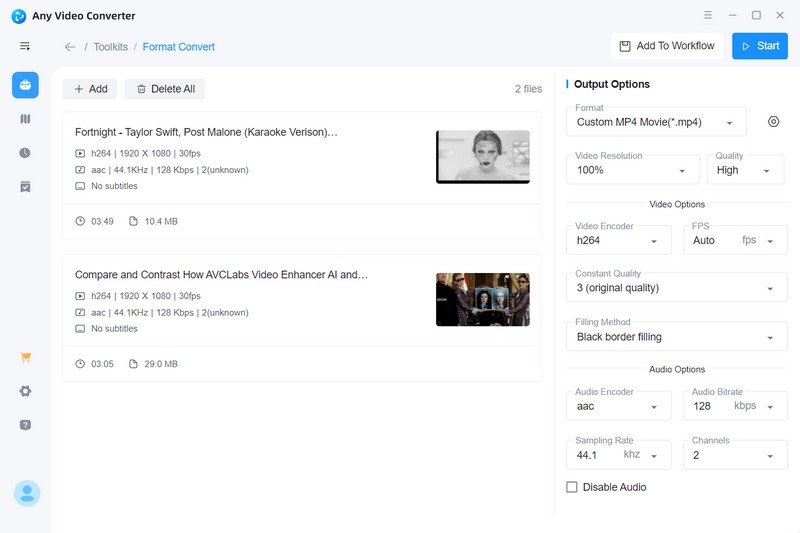Screen dimensions: 800x533
Task: Expand the Audio Encoder aac dropdown
Action: (619, 406)
